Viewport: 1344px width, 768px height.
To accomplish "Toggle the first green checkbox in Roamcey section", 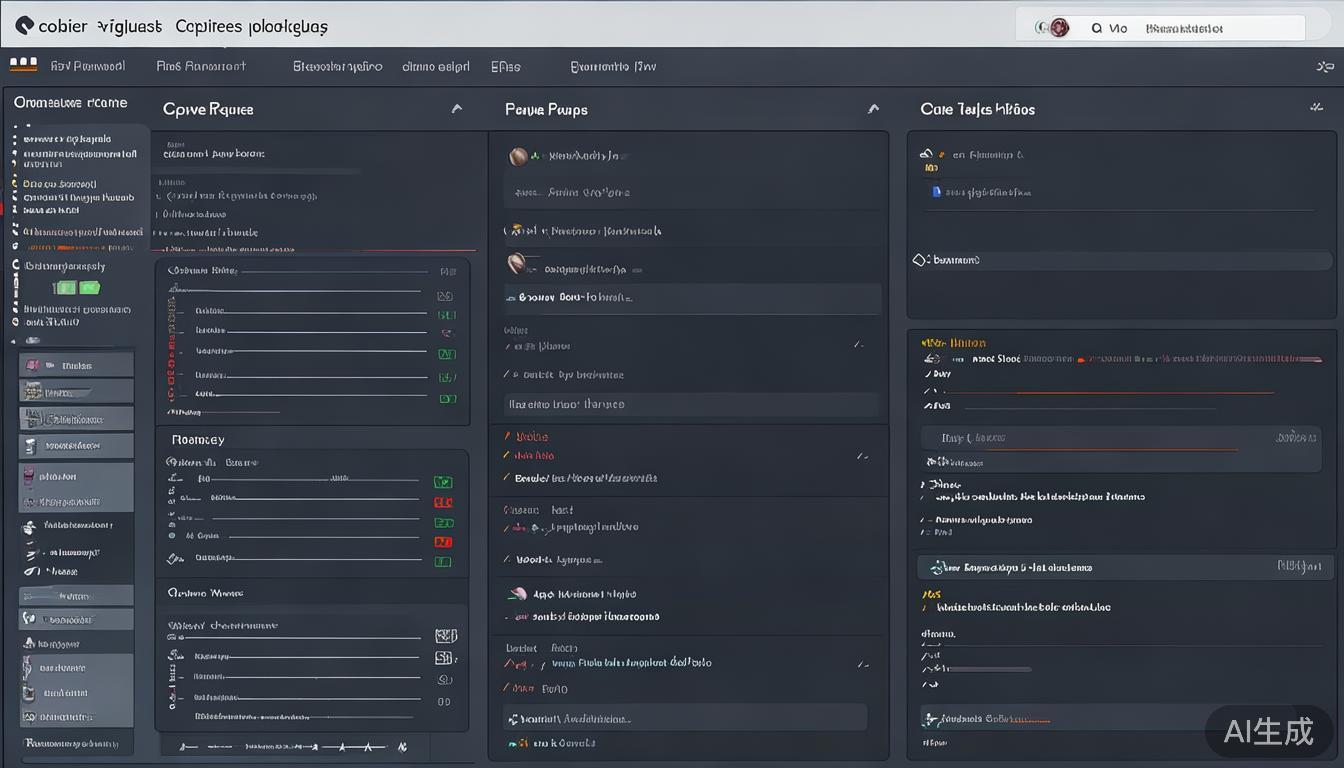I will pyautogui.click(x=442, y=482).
